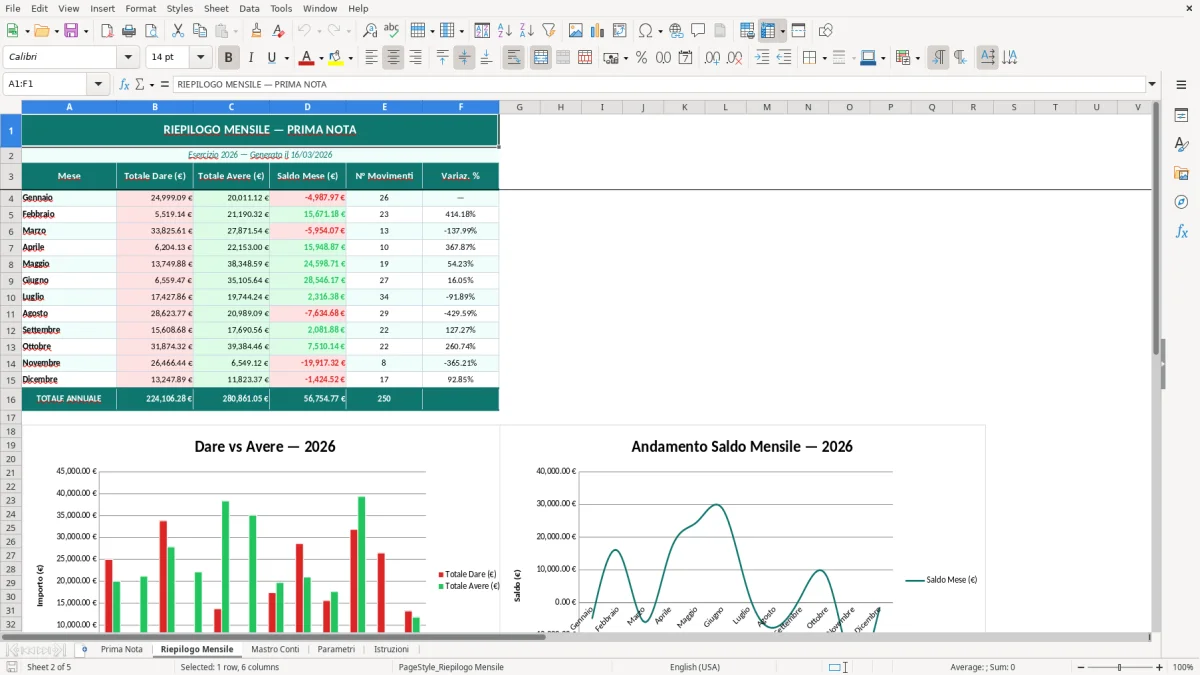Open sidebar Properties panel icon

(1181, 116)
